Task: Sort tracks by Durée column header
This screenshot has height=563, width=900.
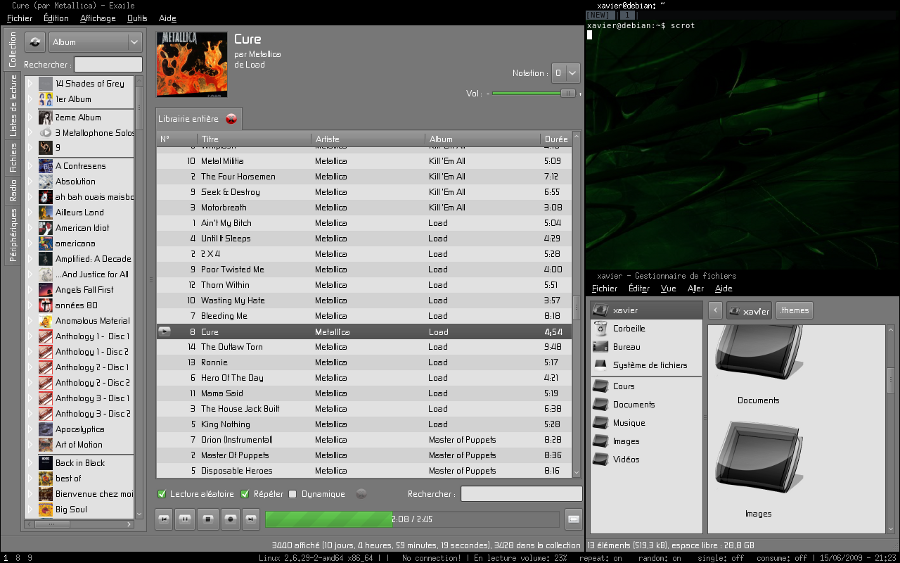Action: click(556, 139)
